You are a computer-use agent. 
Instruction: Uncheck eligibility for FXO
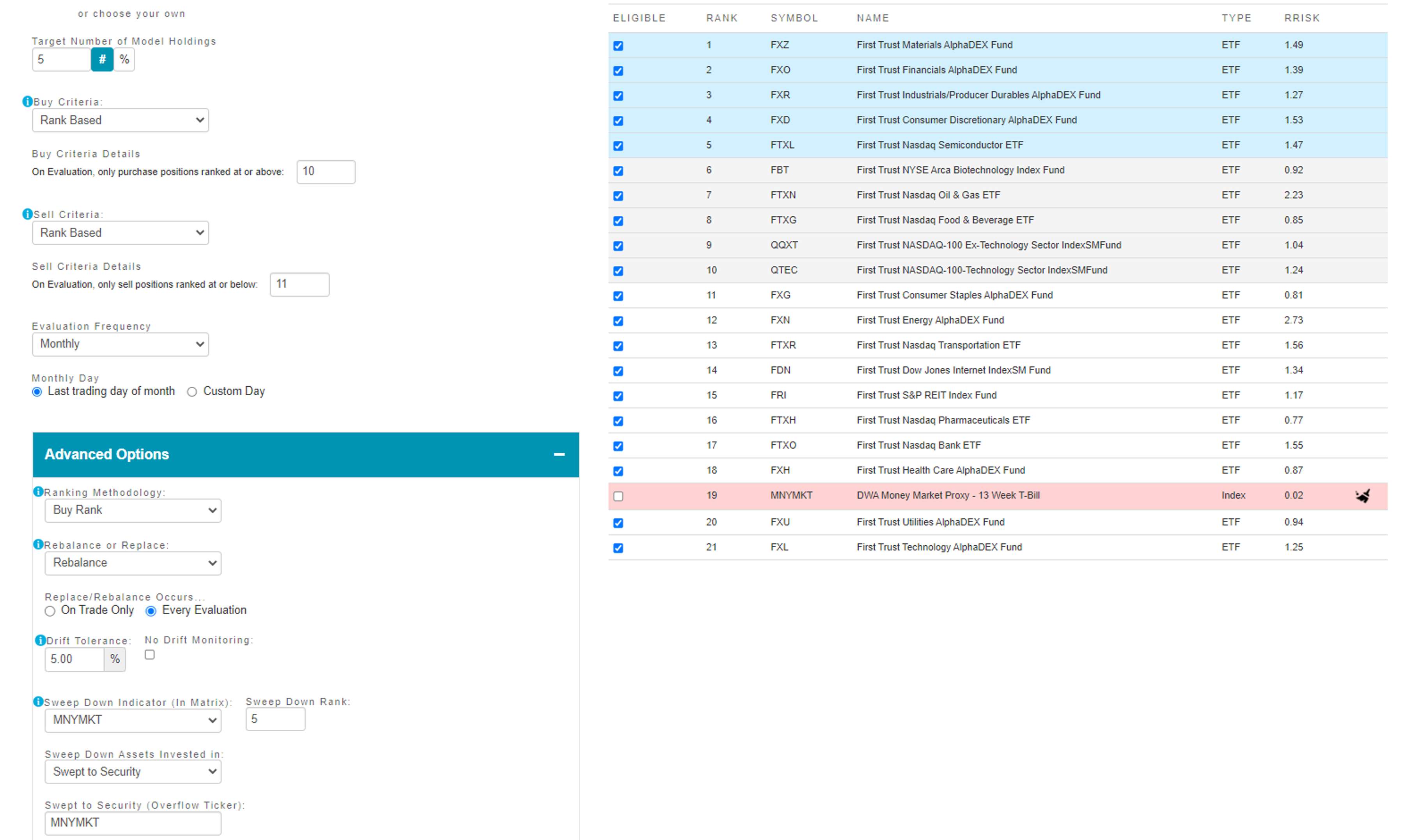[618, 71]
